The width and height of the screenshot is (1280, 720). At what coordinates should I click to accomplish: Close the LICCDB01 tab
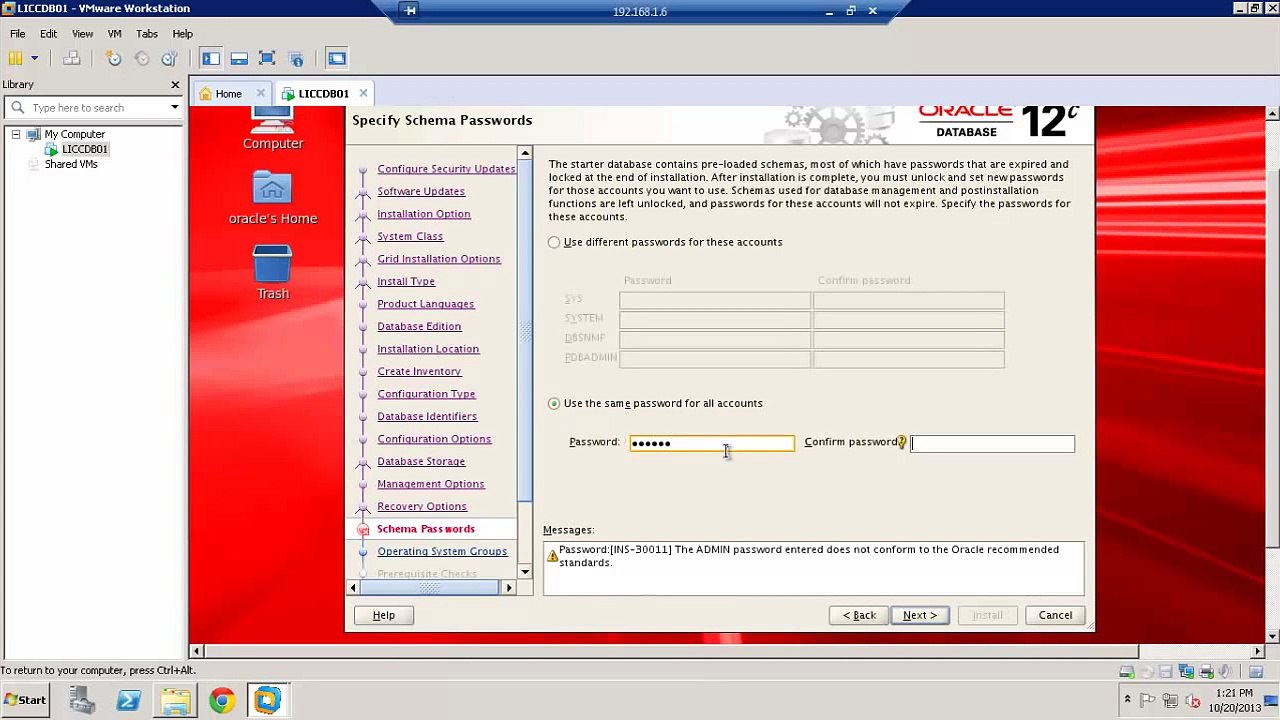point(363,94)
